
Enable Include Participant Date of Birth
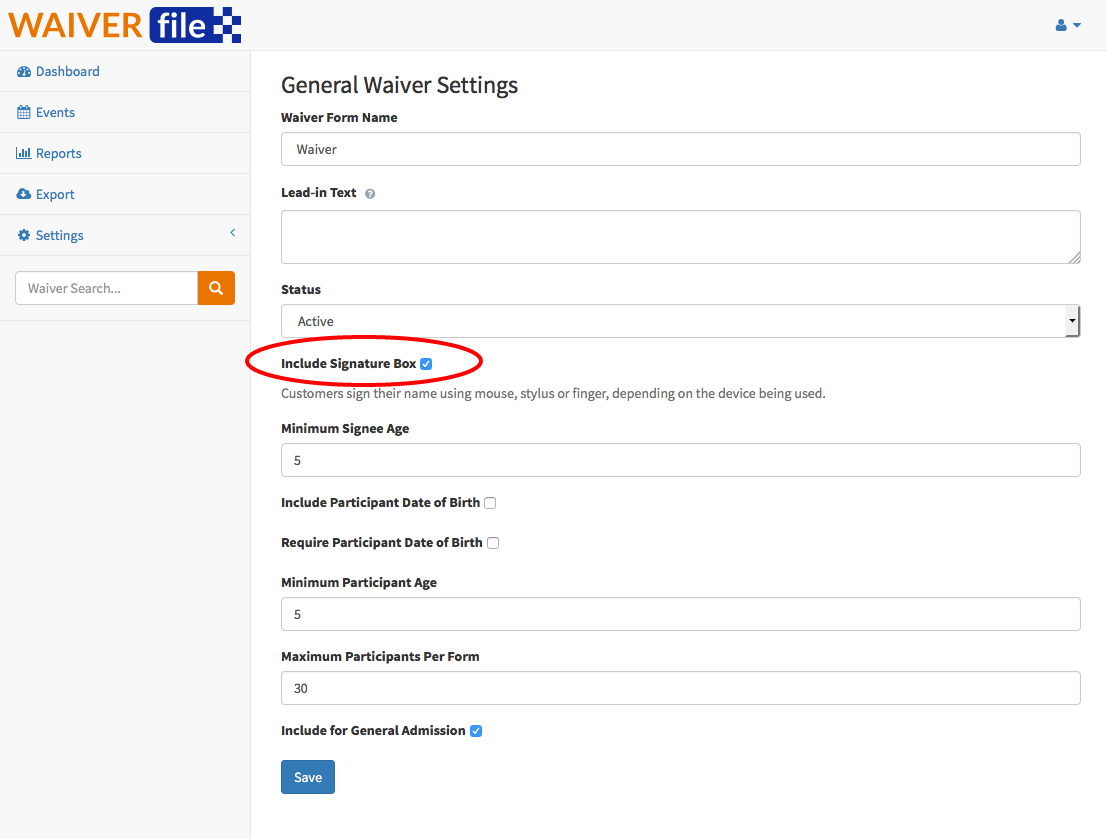(489, 502)
